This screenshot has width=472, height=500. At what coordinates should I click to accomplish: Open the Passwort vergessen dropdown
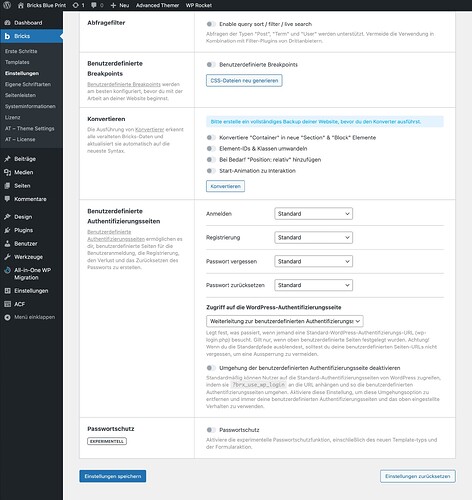coord(313,261)
